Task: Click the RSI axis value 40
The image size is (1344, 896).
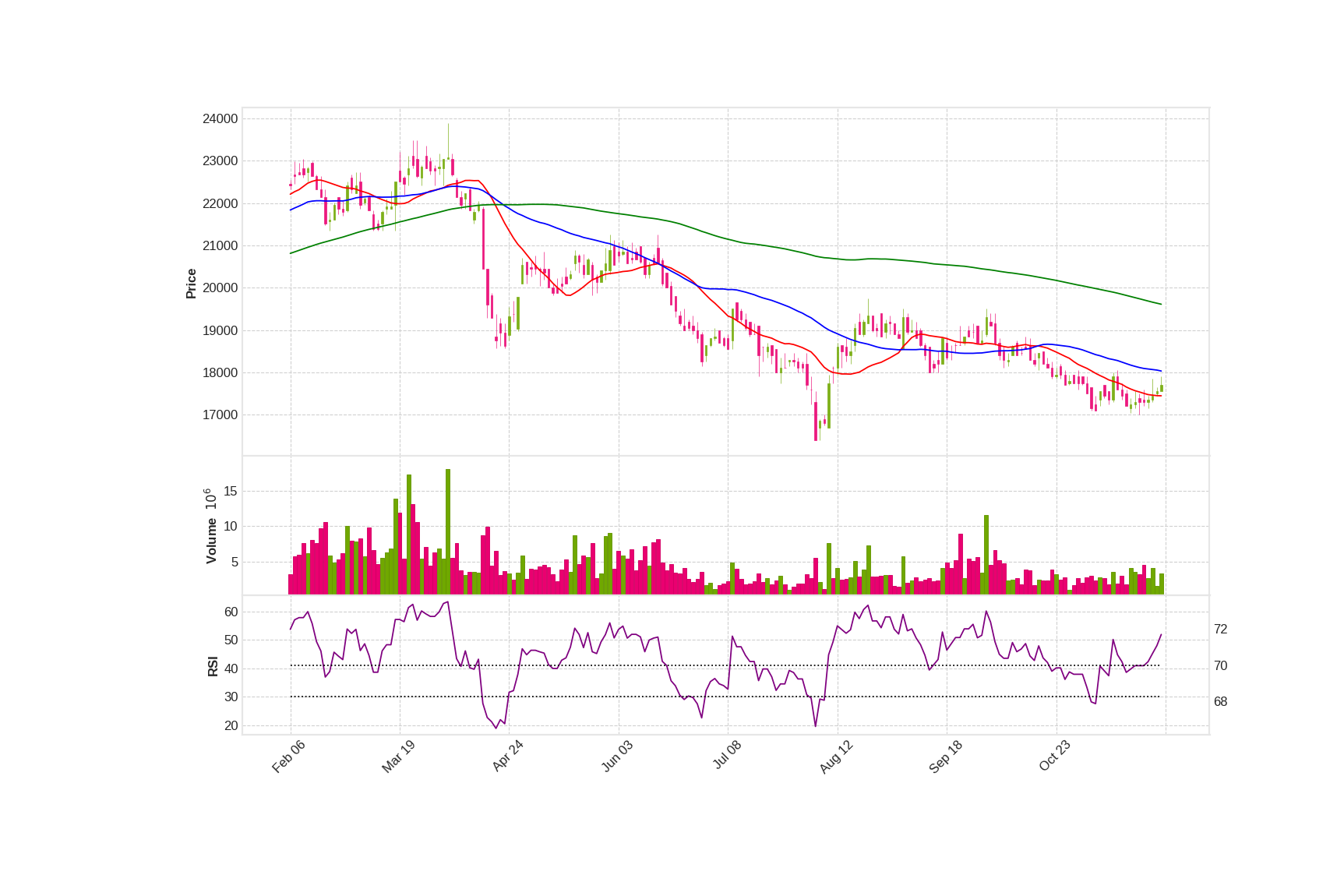Action: pos(231,669)
